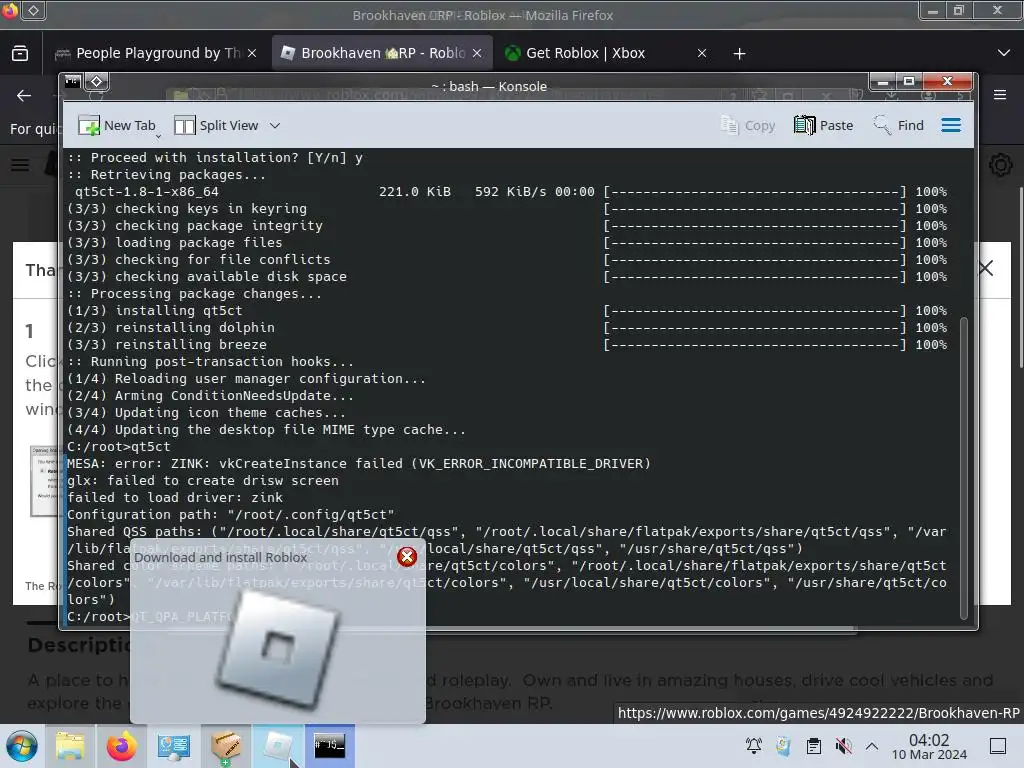Click the Firefox page scrollbar
Screen dimensions: 1024x768
[1020, 278]
